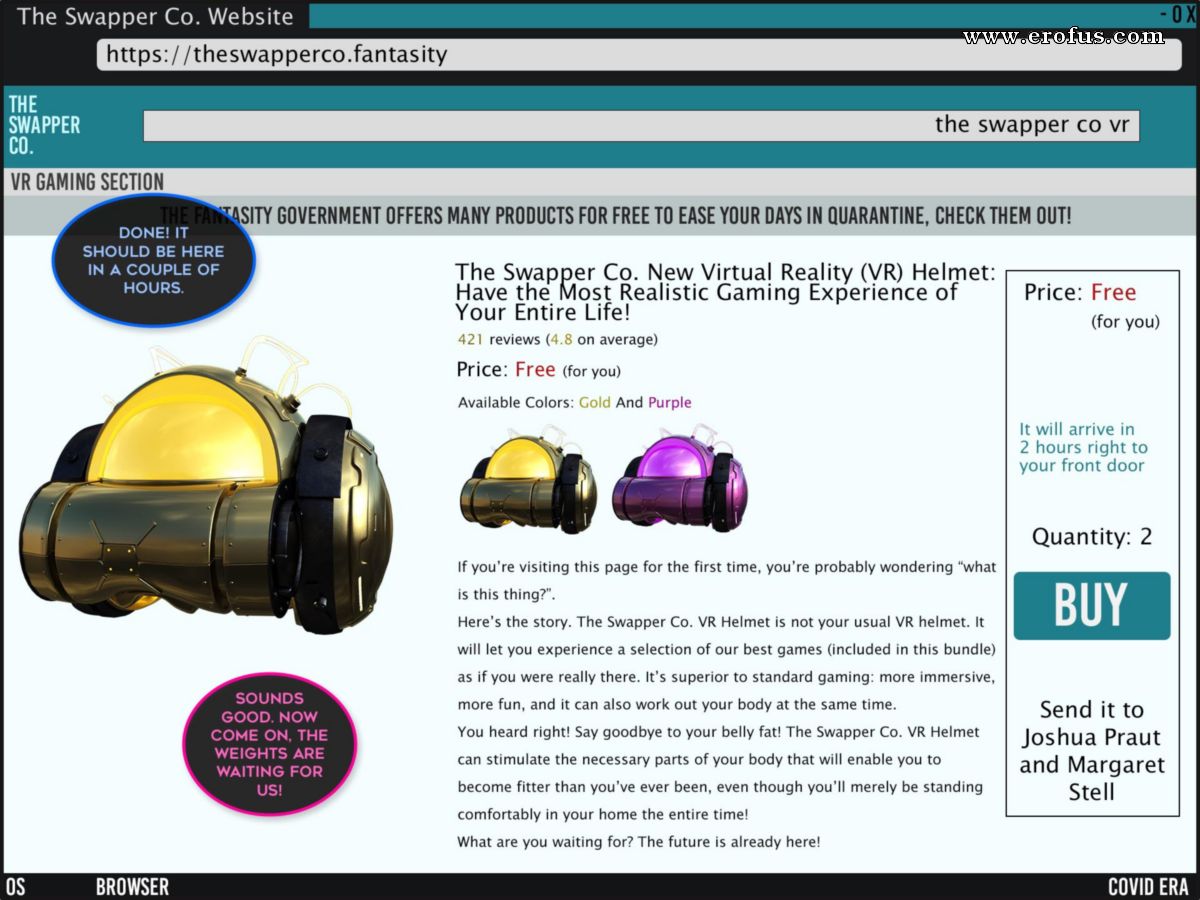Click the "Send it to" recipient names

pyautogui.click(x=1091, y=751)
